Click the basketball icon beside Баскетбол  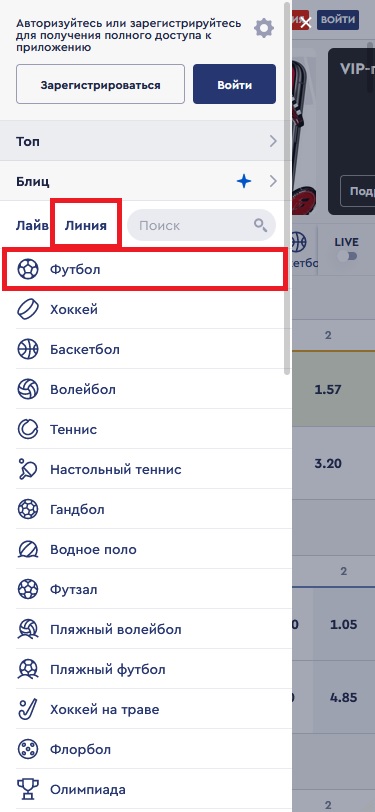point(28,350)
